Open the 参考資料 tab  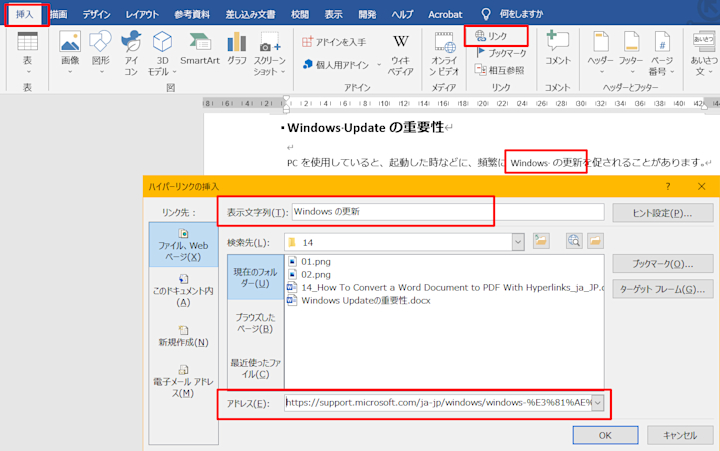pos(192,14)
